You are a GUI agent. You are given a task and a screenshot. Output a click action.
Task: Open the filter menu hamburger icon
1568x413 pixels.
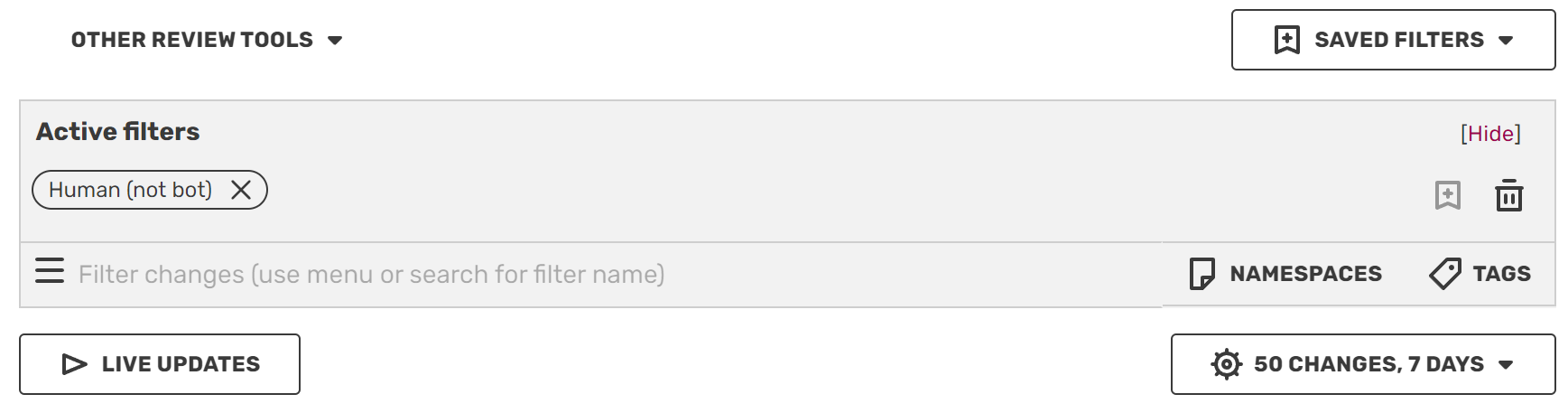pos(50,271)
